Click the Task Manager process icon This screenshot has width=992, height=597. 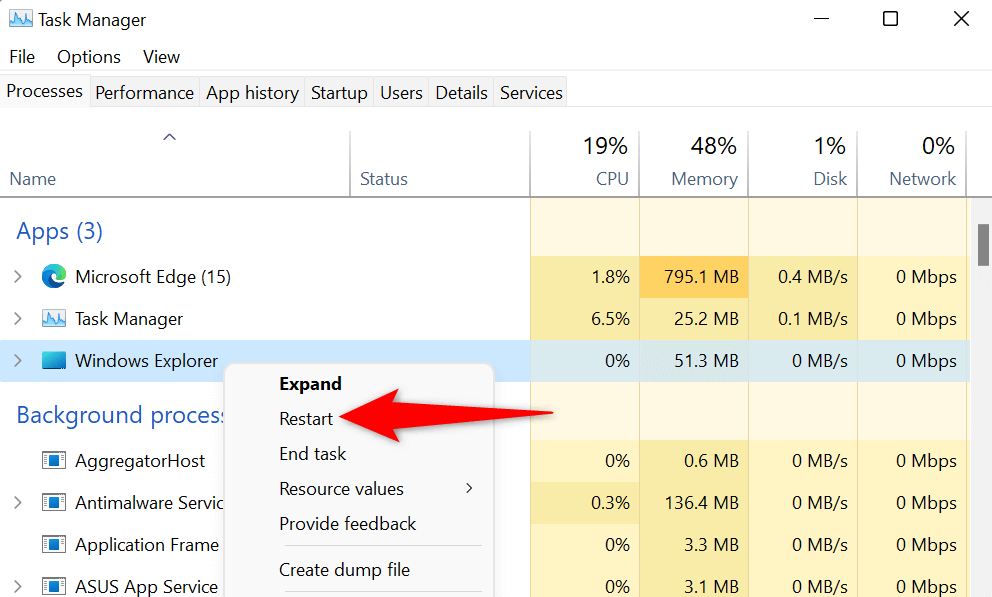(54, 320)
